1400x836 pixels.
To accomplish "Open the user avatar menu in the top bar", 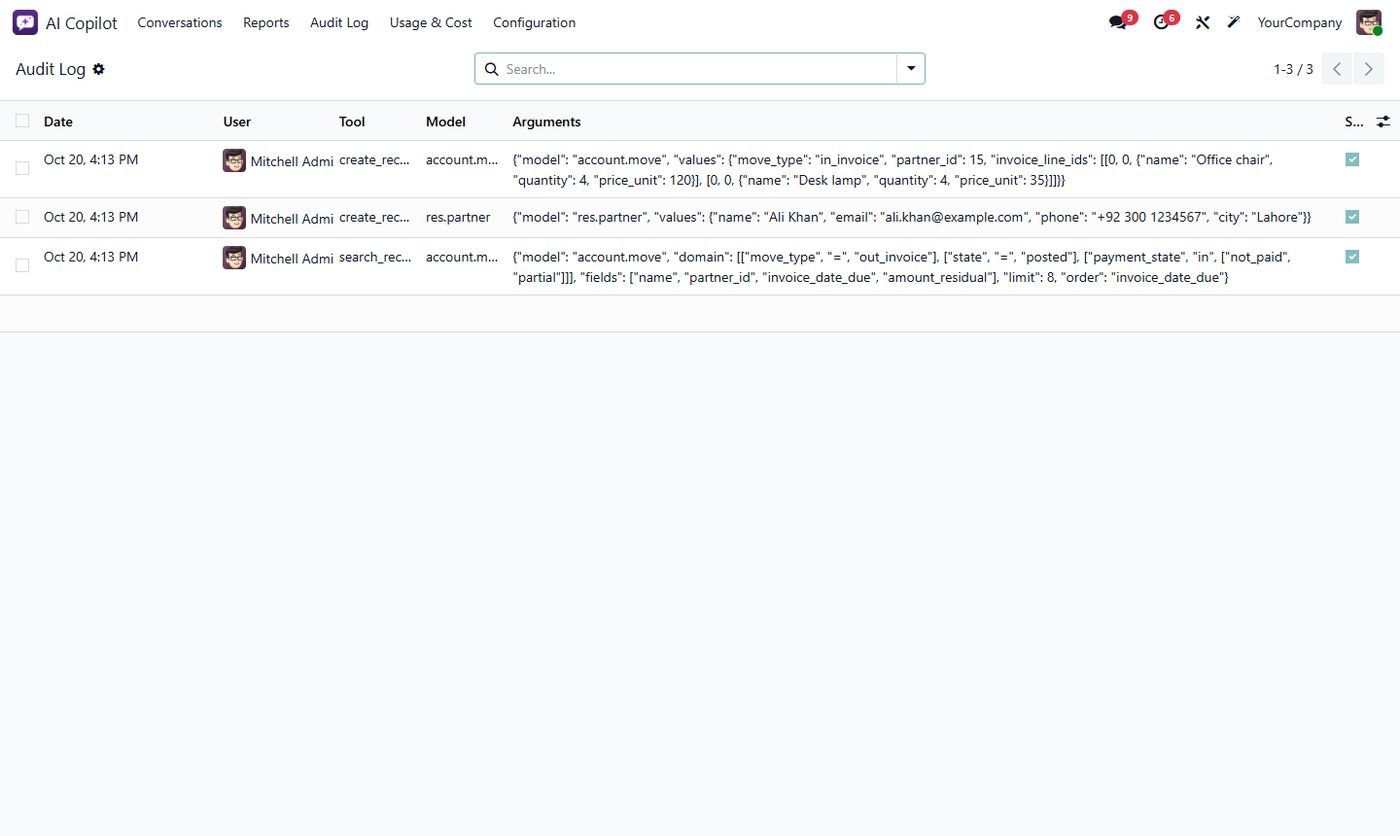I will 1369,22.
